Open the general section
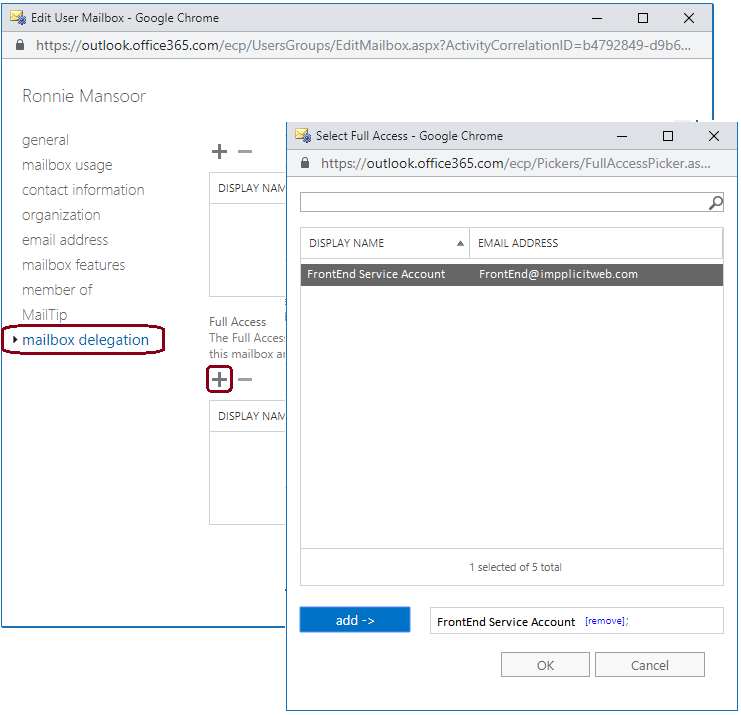The height and width of the screenshot is (715, 741). pos(45,140)
